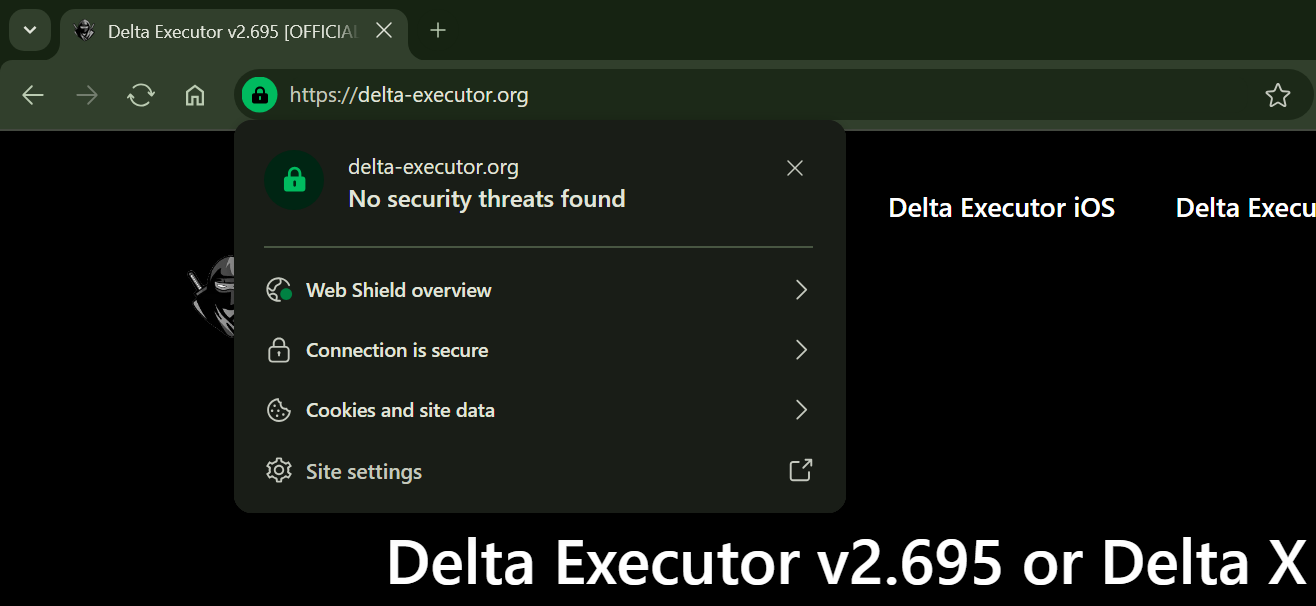
Task: Click the address bar URL field
Action: point(700,95)
